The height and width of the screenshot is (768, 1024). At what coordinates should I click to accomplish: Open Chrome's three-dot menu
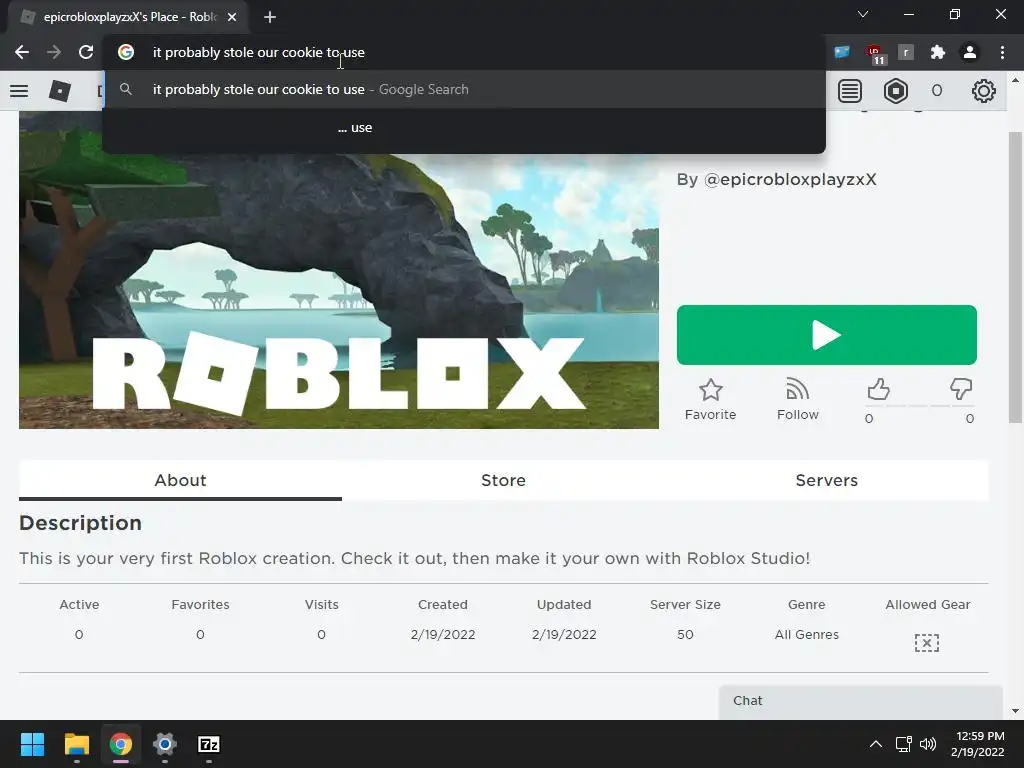pyautogui.click(x=1002, y=52)
